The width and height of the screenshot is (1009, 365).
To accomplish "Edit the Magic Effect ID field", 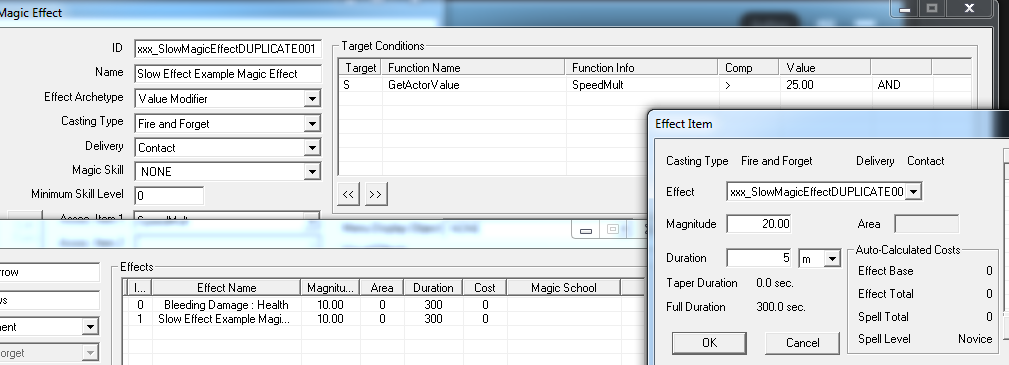I will click(x=228, y=49).
